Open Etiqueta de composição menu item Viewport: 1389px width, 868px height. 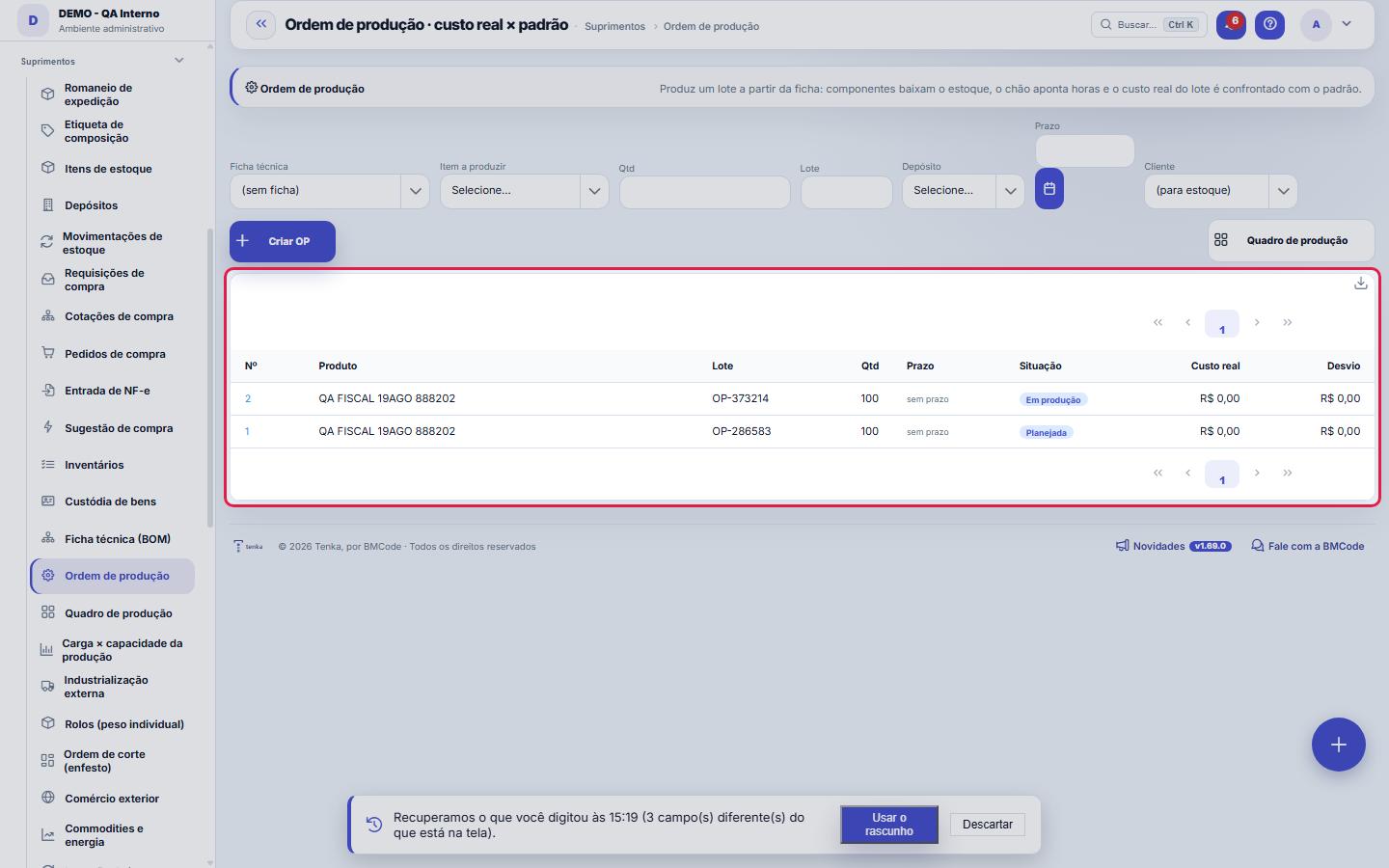[113, 131]
